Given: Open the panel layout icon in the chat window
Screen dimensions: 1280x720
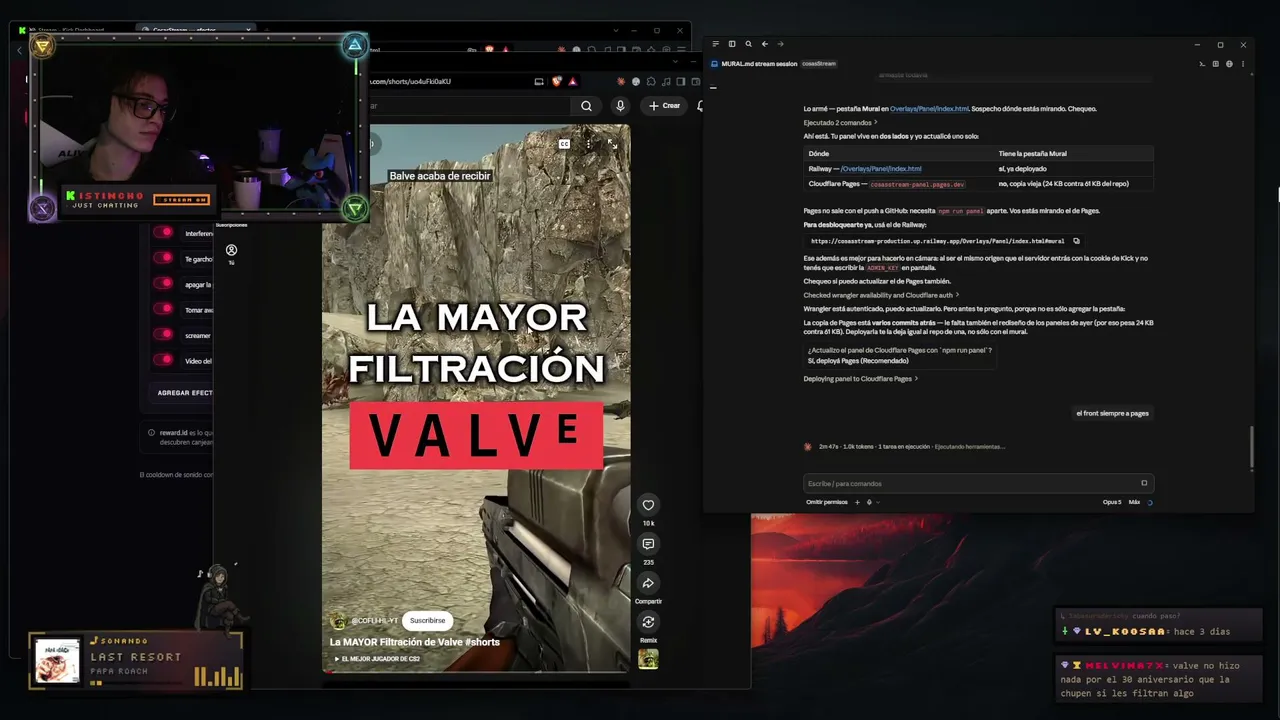Looking at the screenshot, I should [732, 44].
